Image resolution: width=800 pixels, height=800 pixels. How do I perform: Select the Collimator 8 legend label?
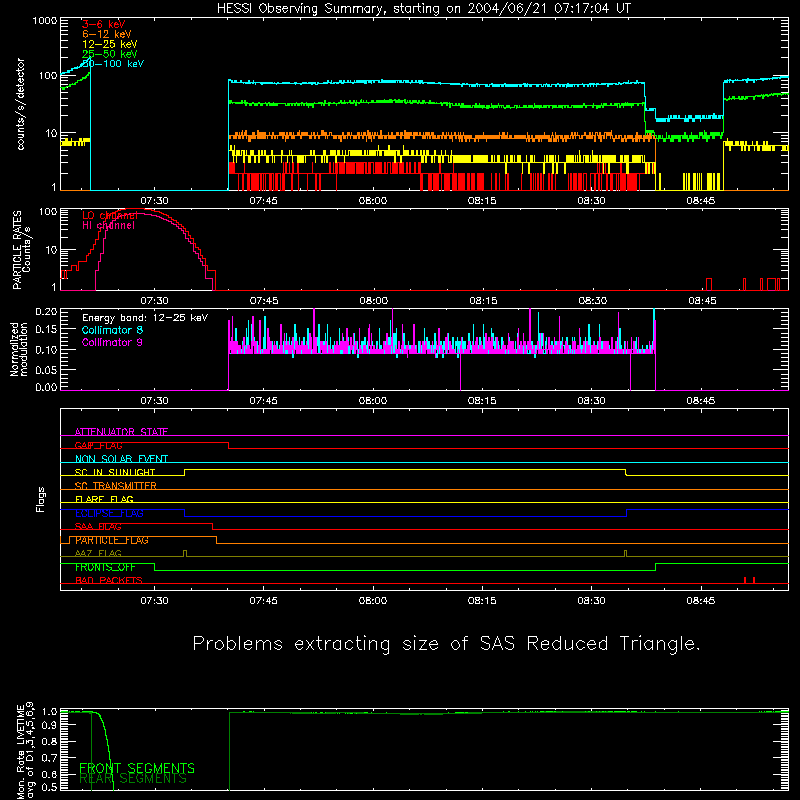pyautogui.click(x=112, y=330)
